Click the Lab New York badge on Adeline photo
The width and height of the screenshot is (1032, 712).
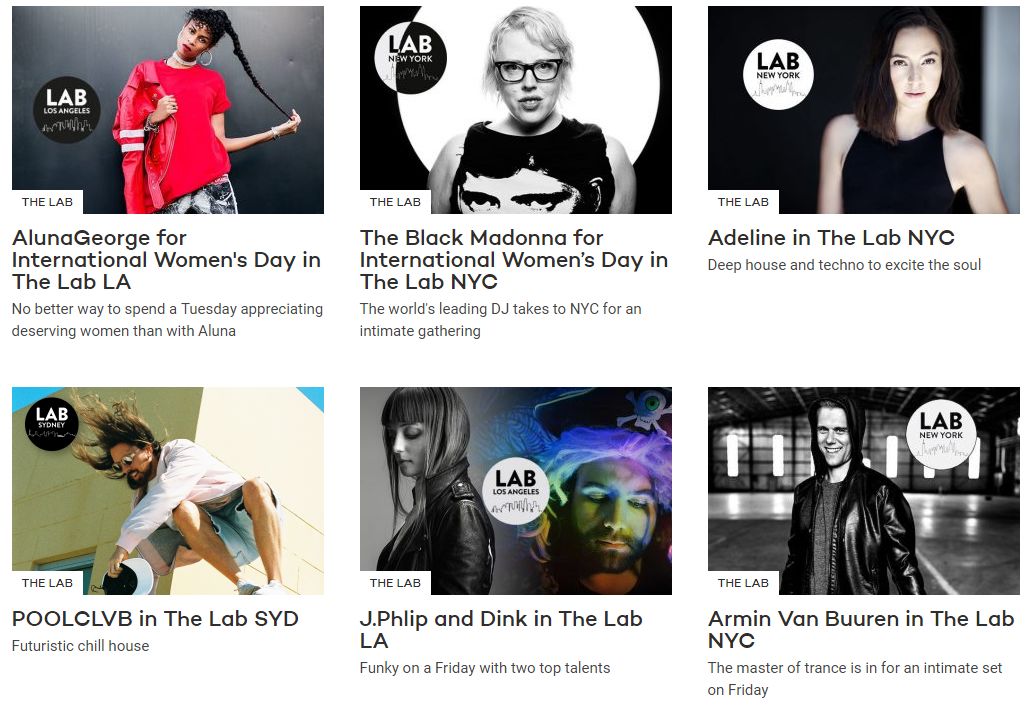pos(778,74)
